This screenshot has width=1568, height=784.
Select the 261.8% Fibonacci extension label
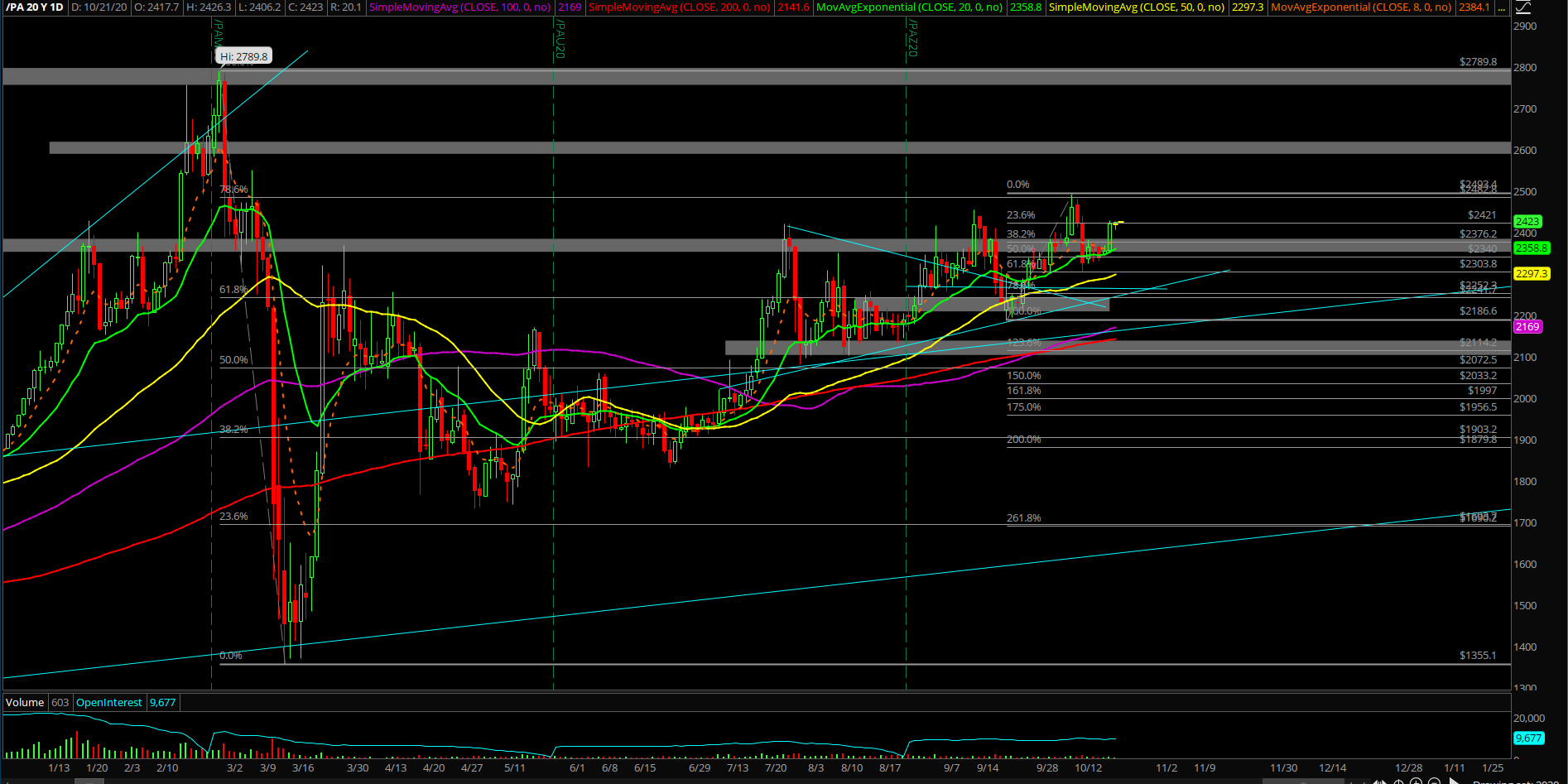click(1024, 517)
